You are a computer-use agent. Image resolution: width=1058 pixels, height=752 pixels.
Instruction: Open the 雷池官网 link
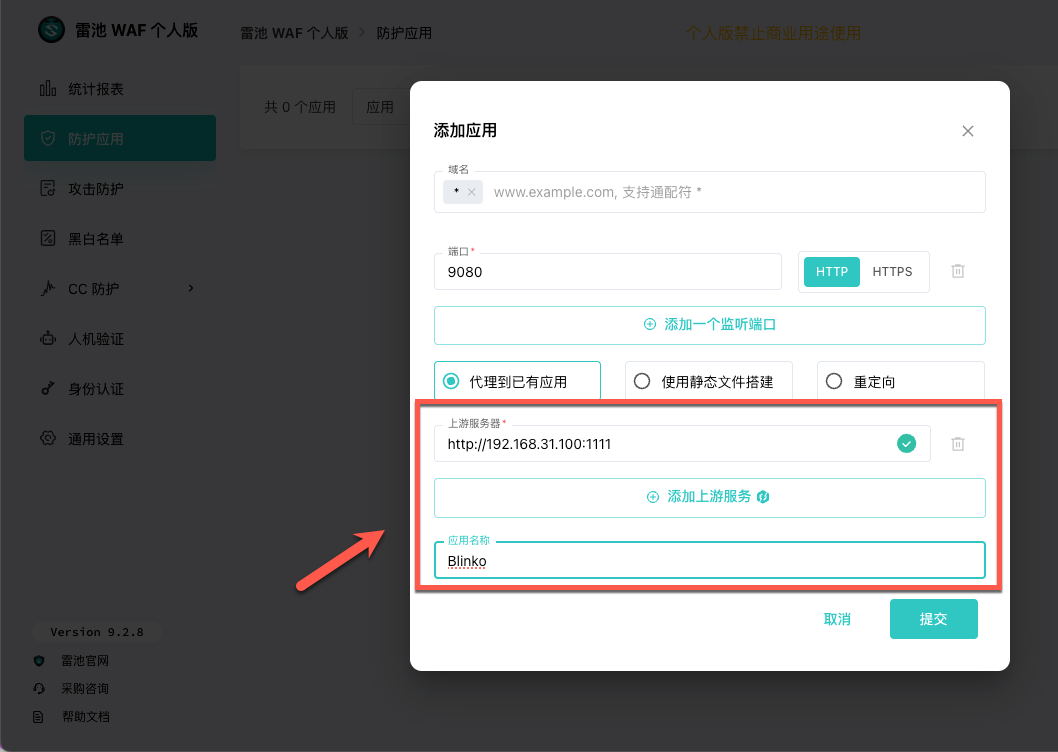[85, 660]
